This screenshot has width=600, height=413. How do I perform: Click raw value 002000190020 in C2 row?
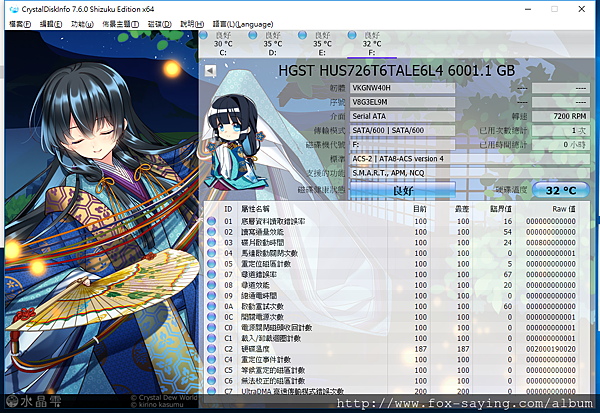551,349
